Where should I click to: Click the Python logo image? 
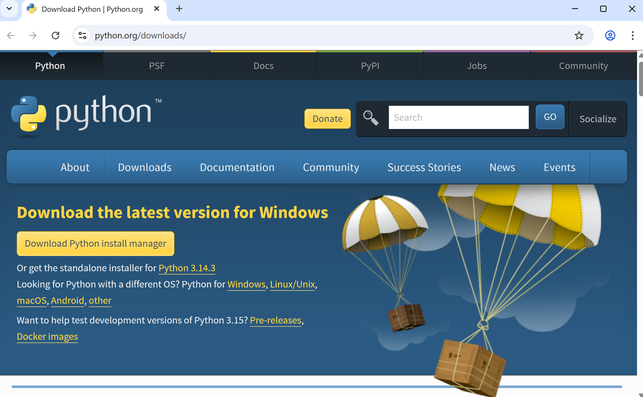(86, 115)
